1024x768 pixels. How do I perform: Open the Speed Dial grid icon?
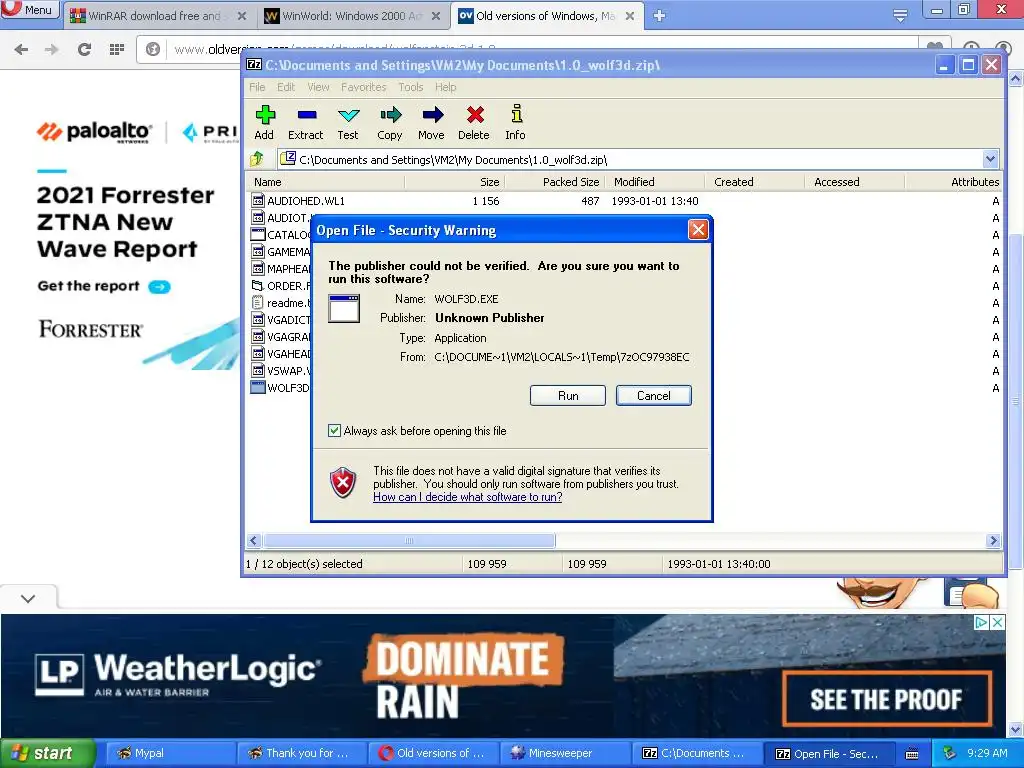tap(117, 49)
